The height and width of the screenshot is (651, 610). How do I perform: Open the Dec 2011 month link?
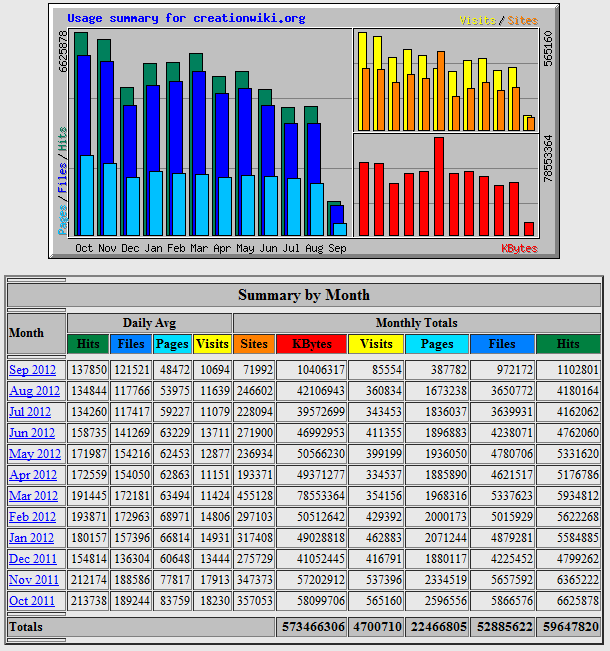pos(33,559)
